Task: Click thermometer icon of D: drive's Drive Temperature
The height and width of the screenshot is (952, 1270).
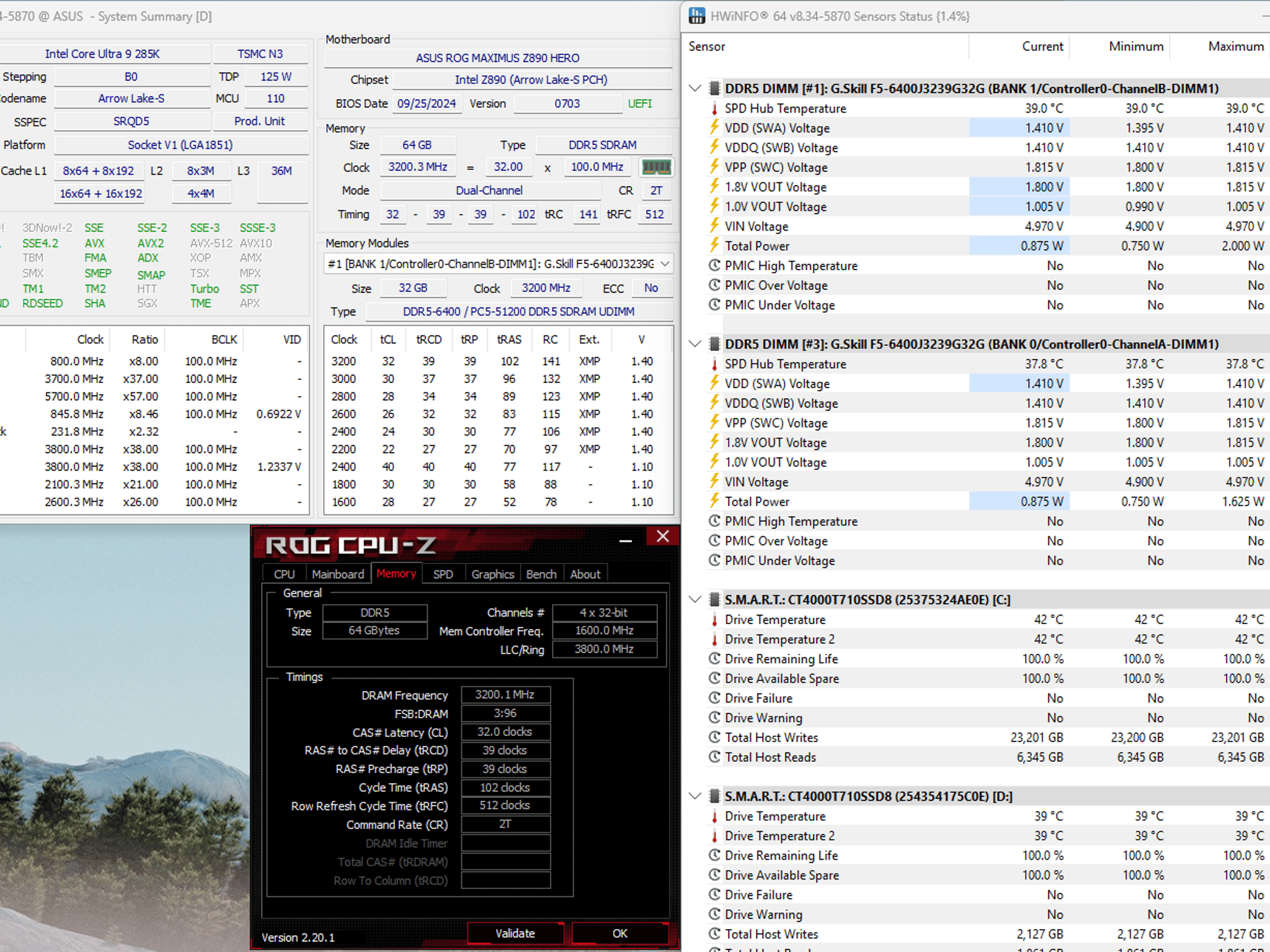Action: click(x=714, y=816)
